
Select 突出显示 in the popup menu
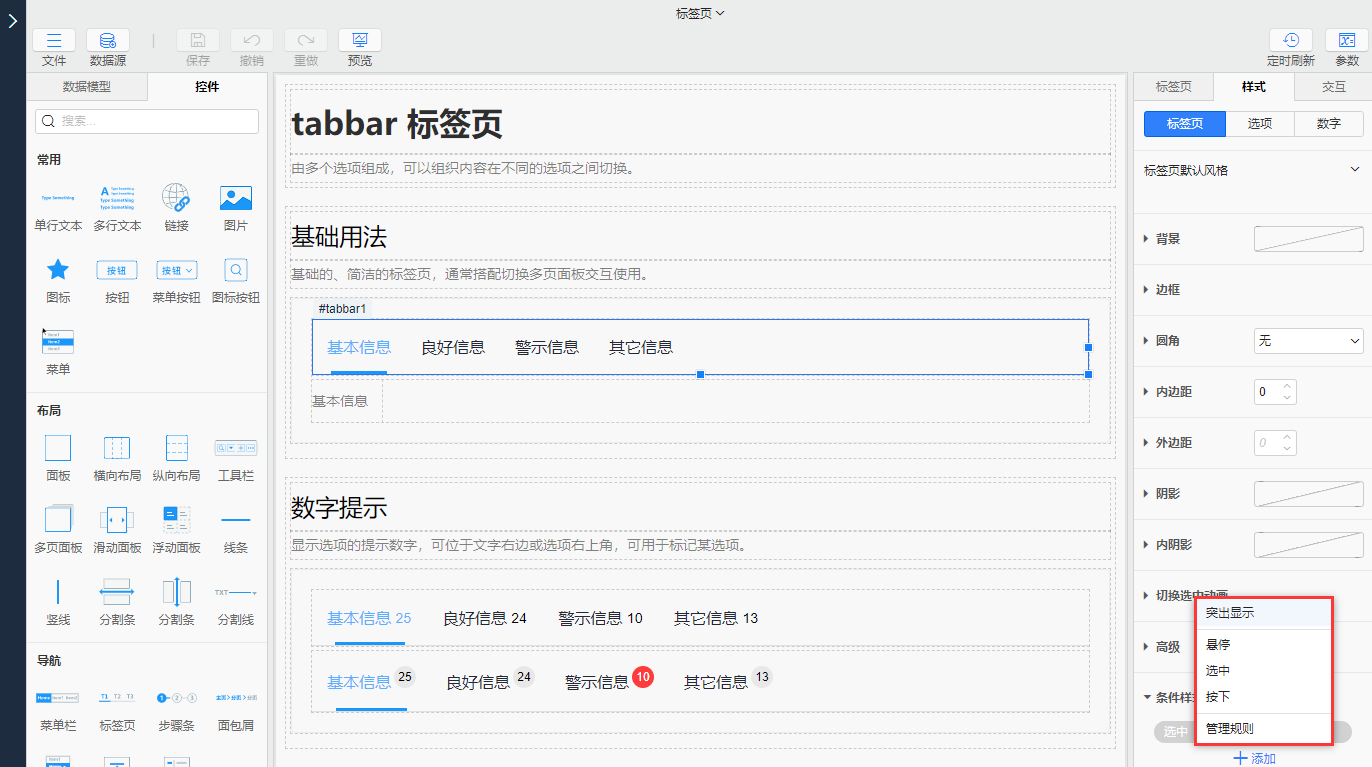point(1229,613)
